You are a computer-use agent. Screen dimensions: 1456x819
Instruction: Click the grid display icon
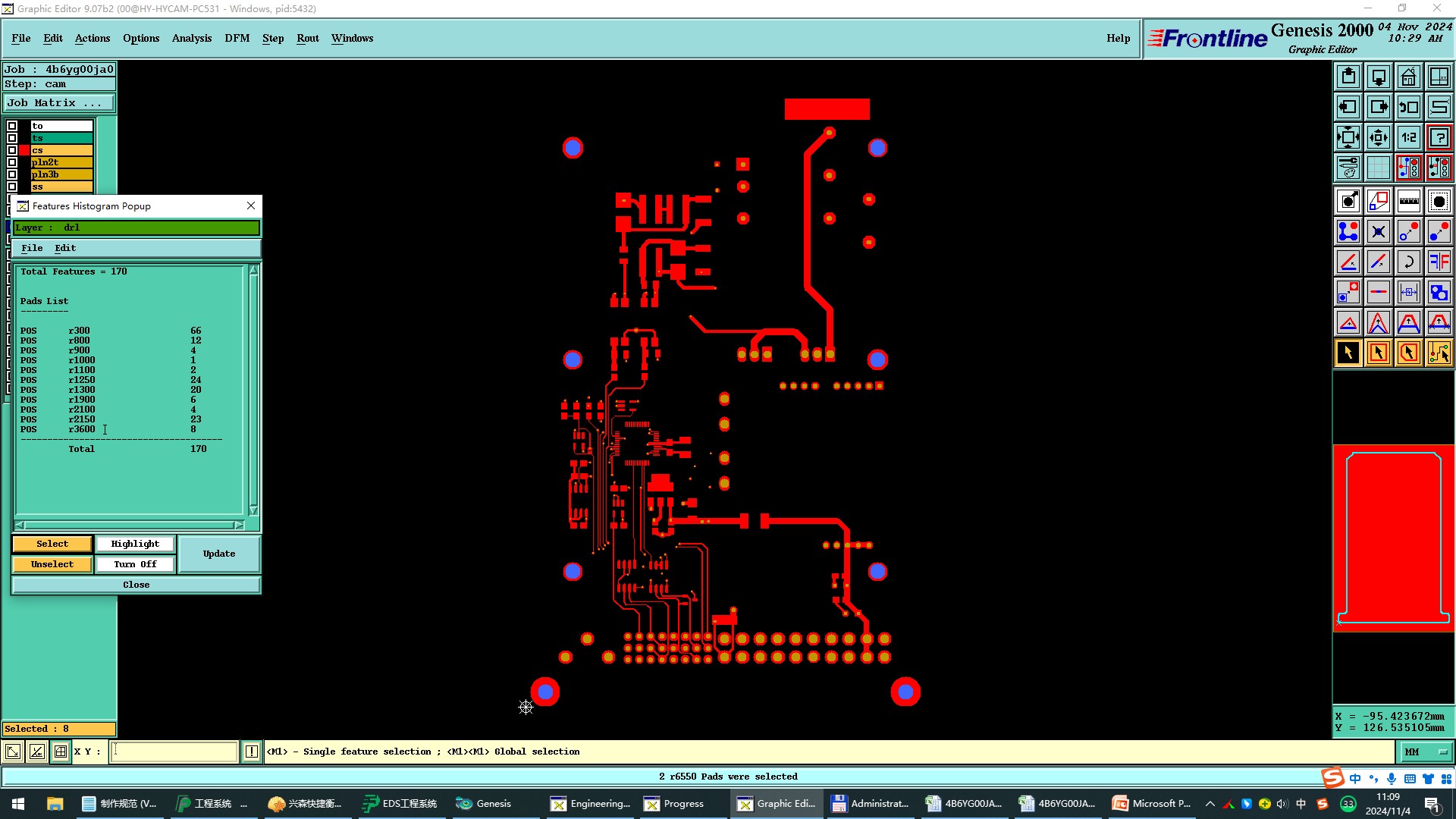point(1378,168)
